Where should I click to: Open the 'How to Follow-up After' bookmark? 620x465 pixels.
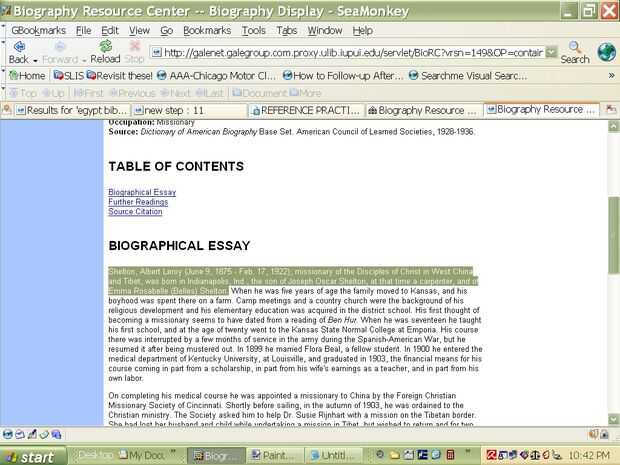pyautogui.click(x=343, y=76)
